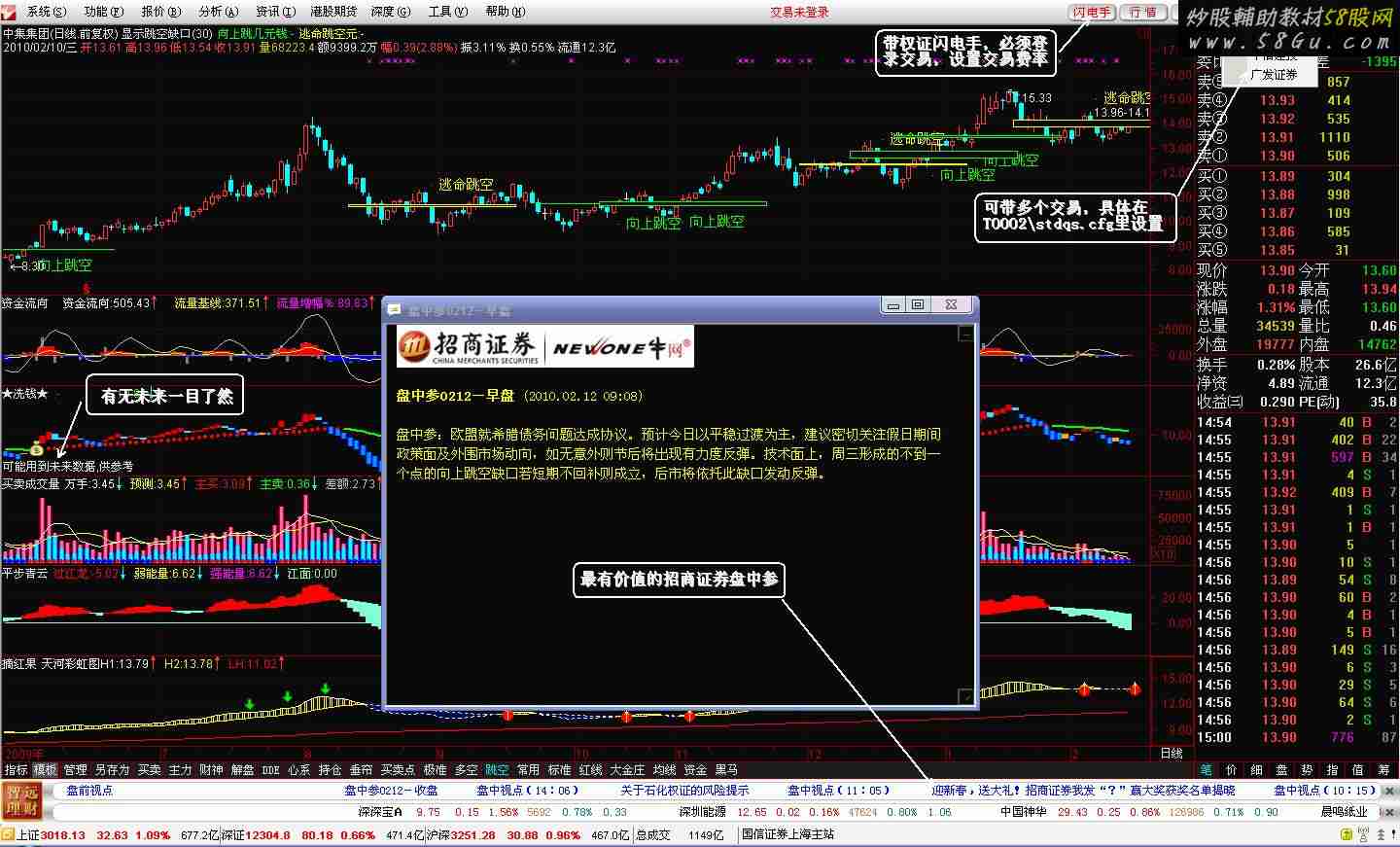
Task: Select the 常用 tab
Action: [x=528, y=769]
